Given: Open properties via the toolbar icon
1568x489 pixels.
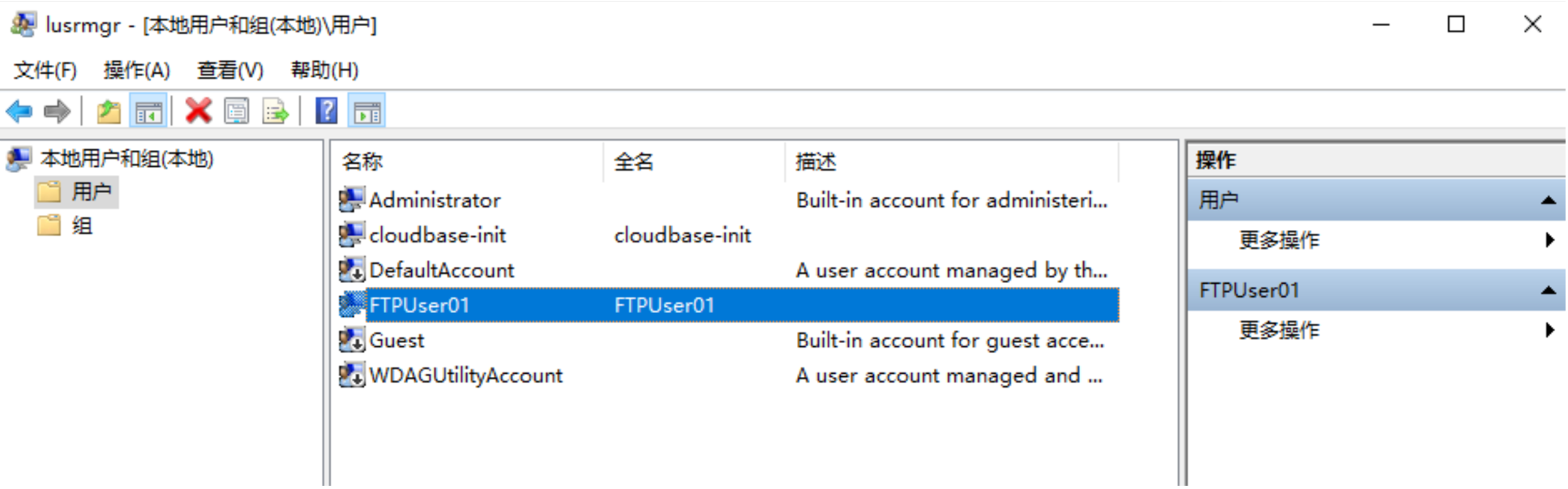Looking at the screenshot, I should tap(237, 111).
